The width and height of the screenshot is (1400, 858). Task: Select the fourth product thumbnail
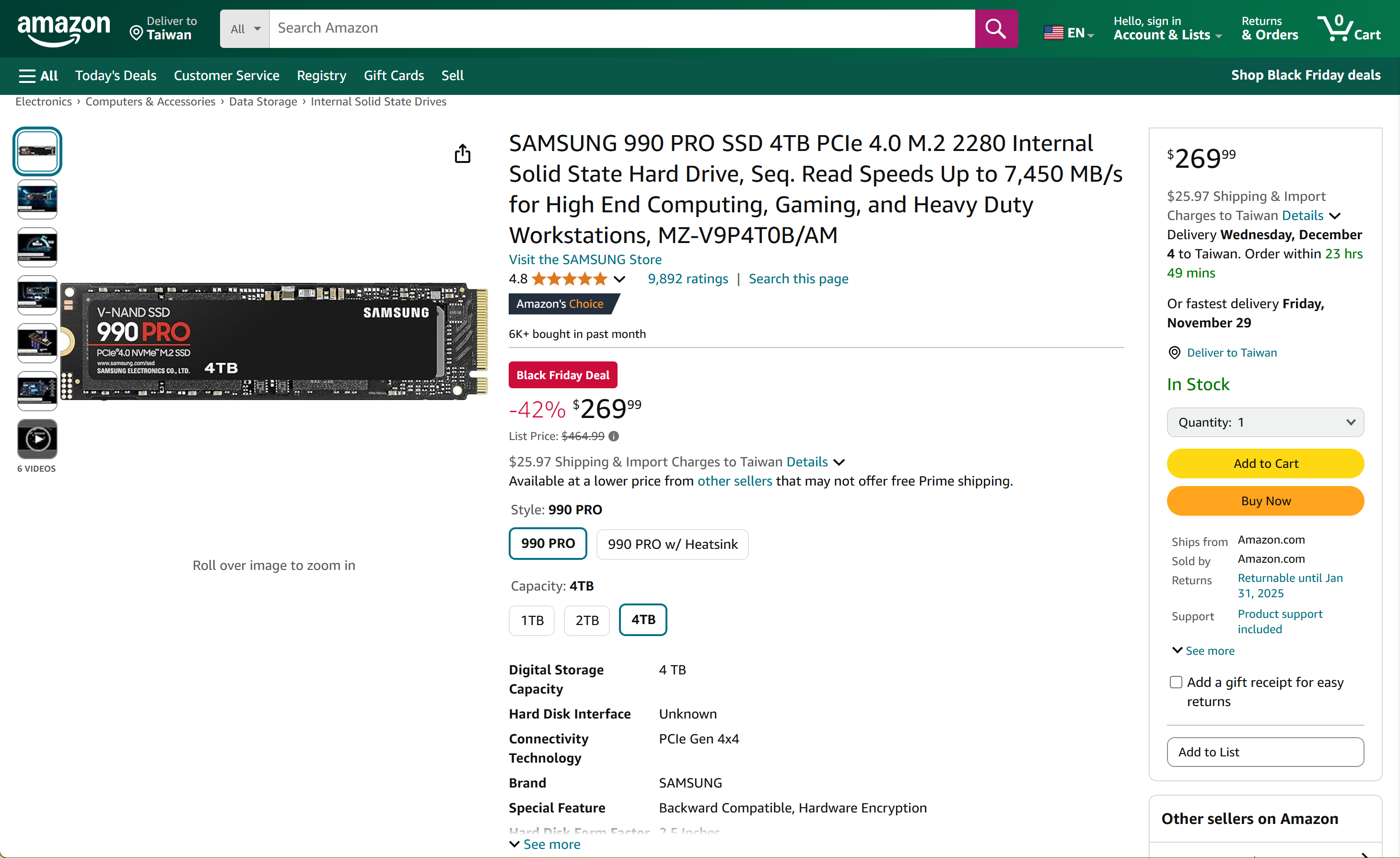tap(37, 295)
